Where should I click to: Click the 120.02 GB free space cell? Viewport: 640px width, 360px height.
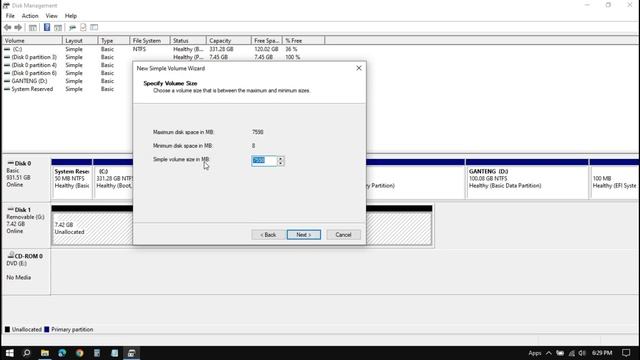point(266,49)
